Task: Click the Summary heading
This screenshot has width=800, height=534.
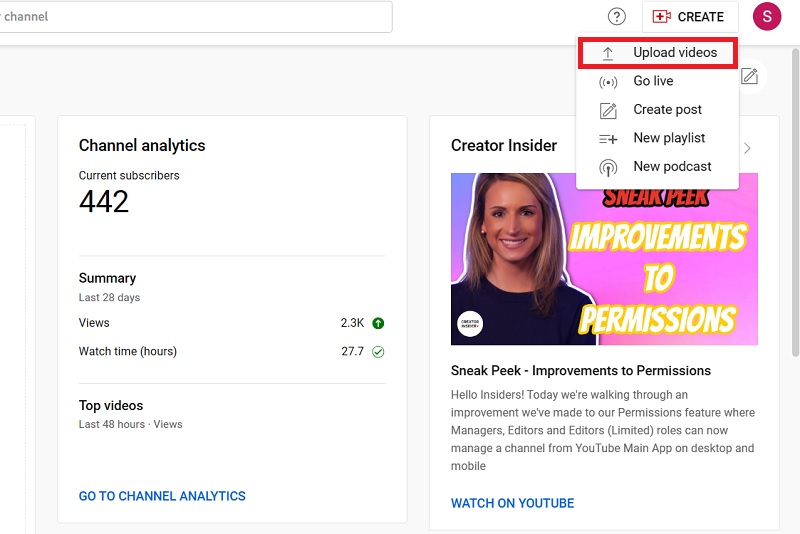Action: [107, 278]
